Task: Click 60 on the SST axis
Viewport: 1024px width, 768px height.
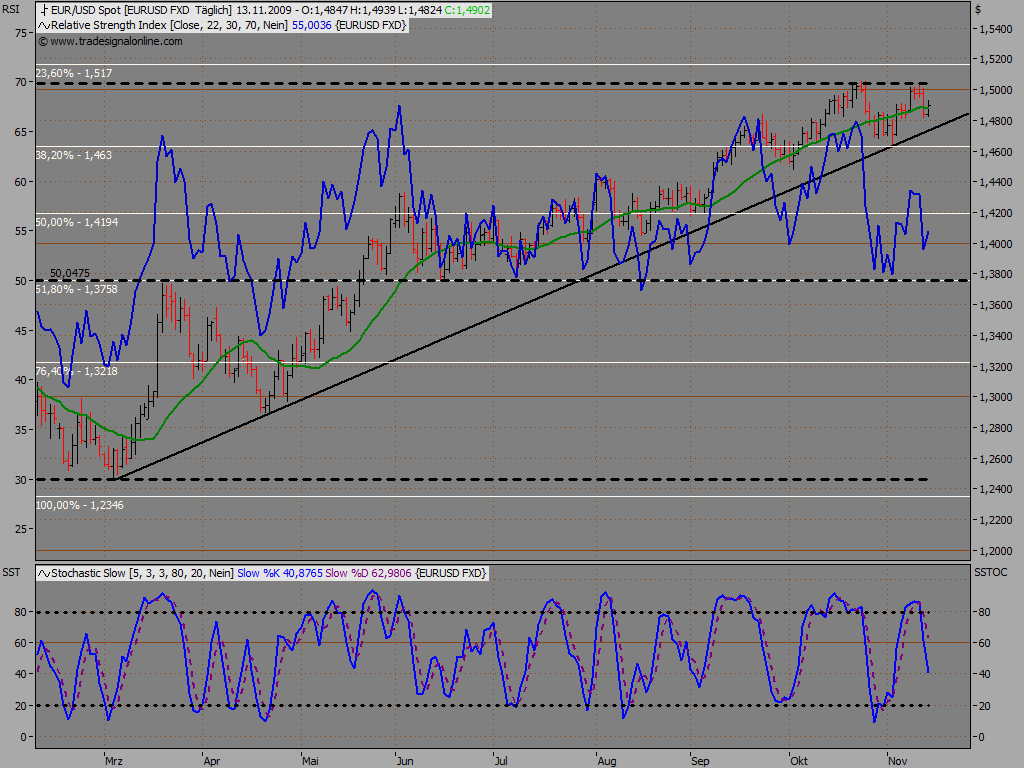Action: [x=21, y=643]
